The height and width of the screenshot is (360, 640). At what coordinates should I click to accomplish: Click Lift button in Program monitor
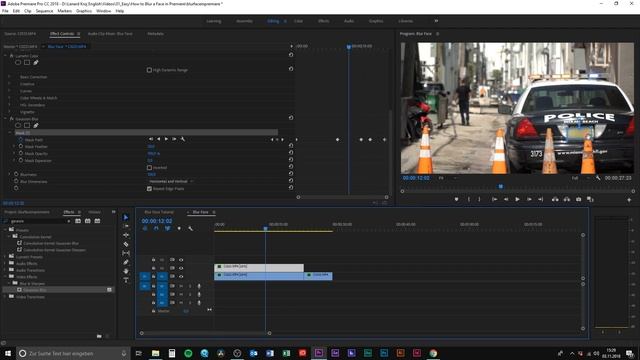(555, 199)
